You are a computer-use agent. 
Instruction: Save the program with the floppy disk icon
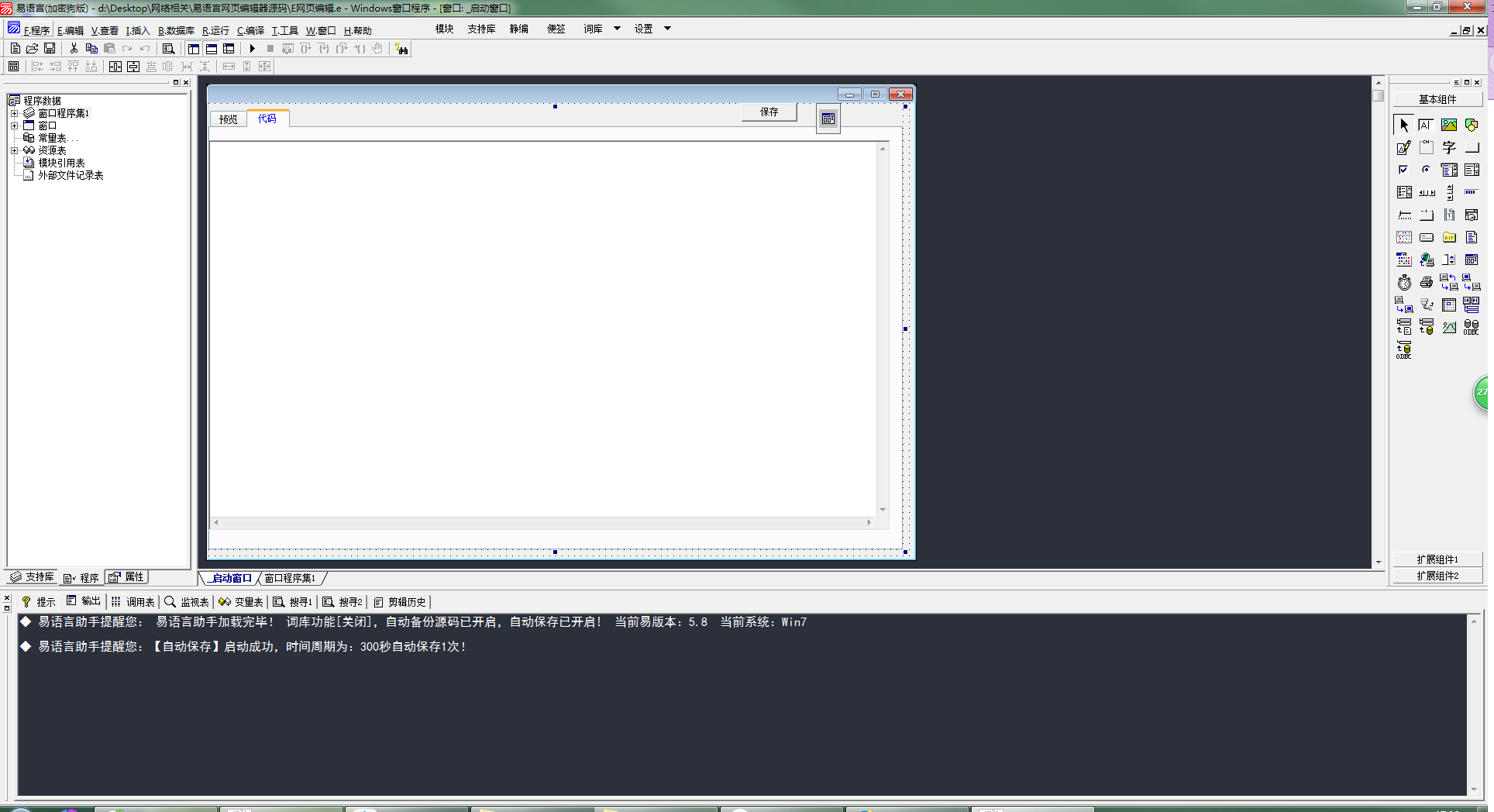(50, 48)
